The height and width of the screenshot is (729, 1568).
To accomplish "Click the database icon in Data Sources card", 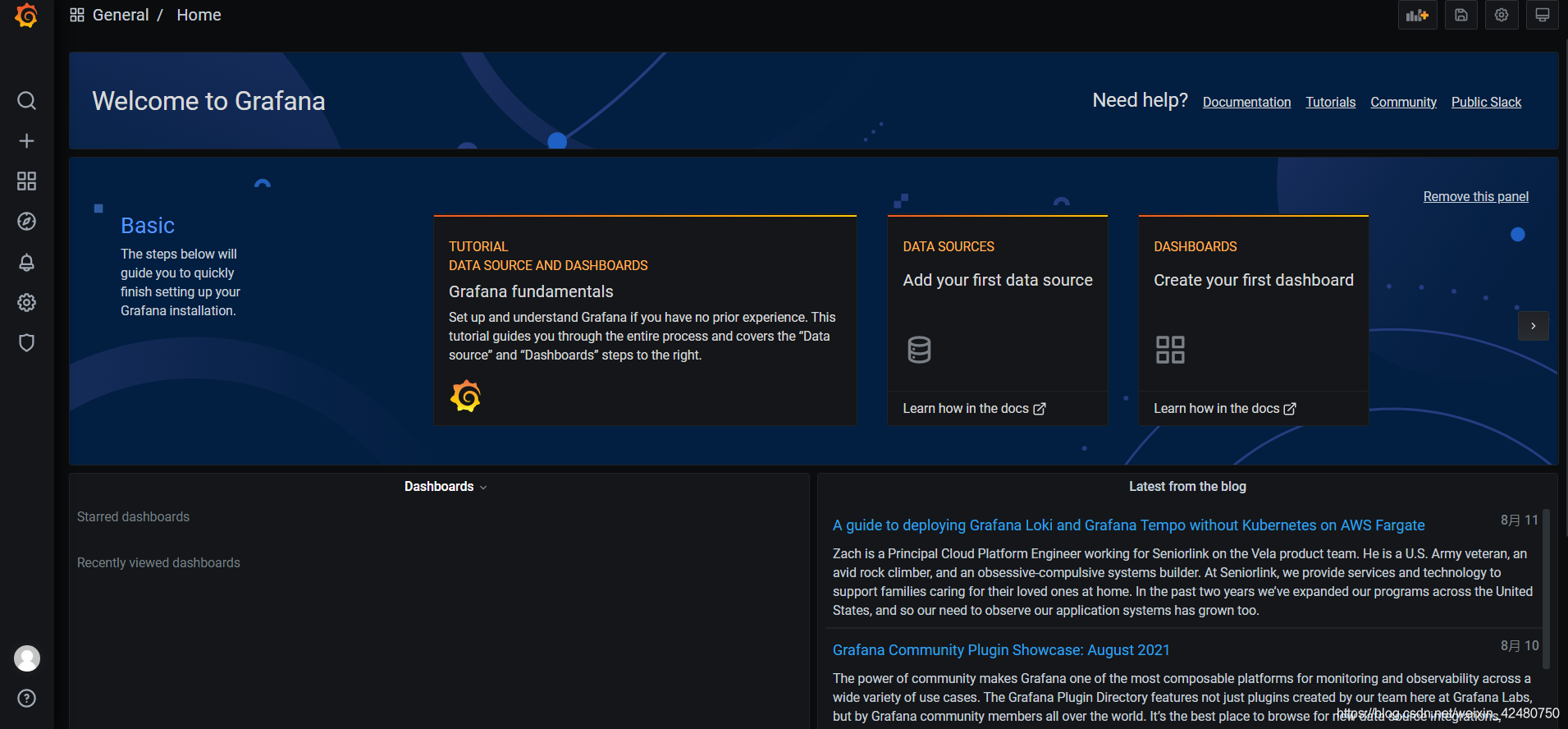I will pyautogui.click(x=919, y=350).
